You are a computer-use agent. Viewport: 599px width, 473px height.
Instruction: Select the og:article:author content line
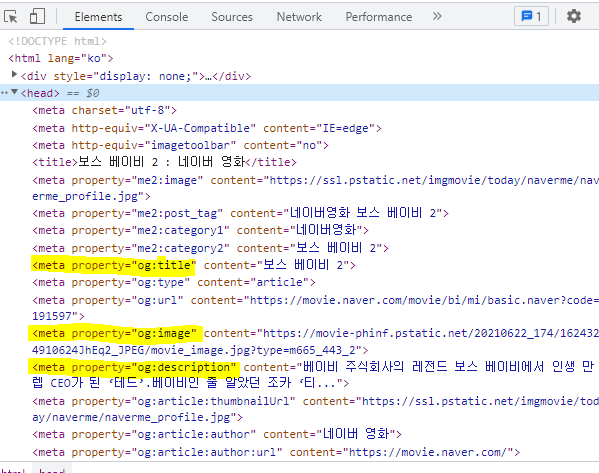[x=217, y=434]
